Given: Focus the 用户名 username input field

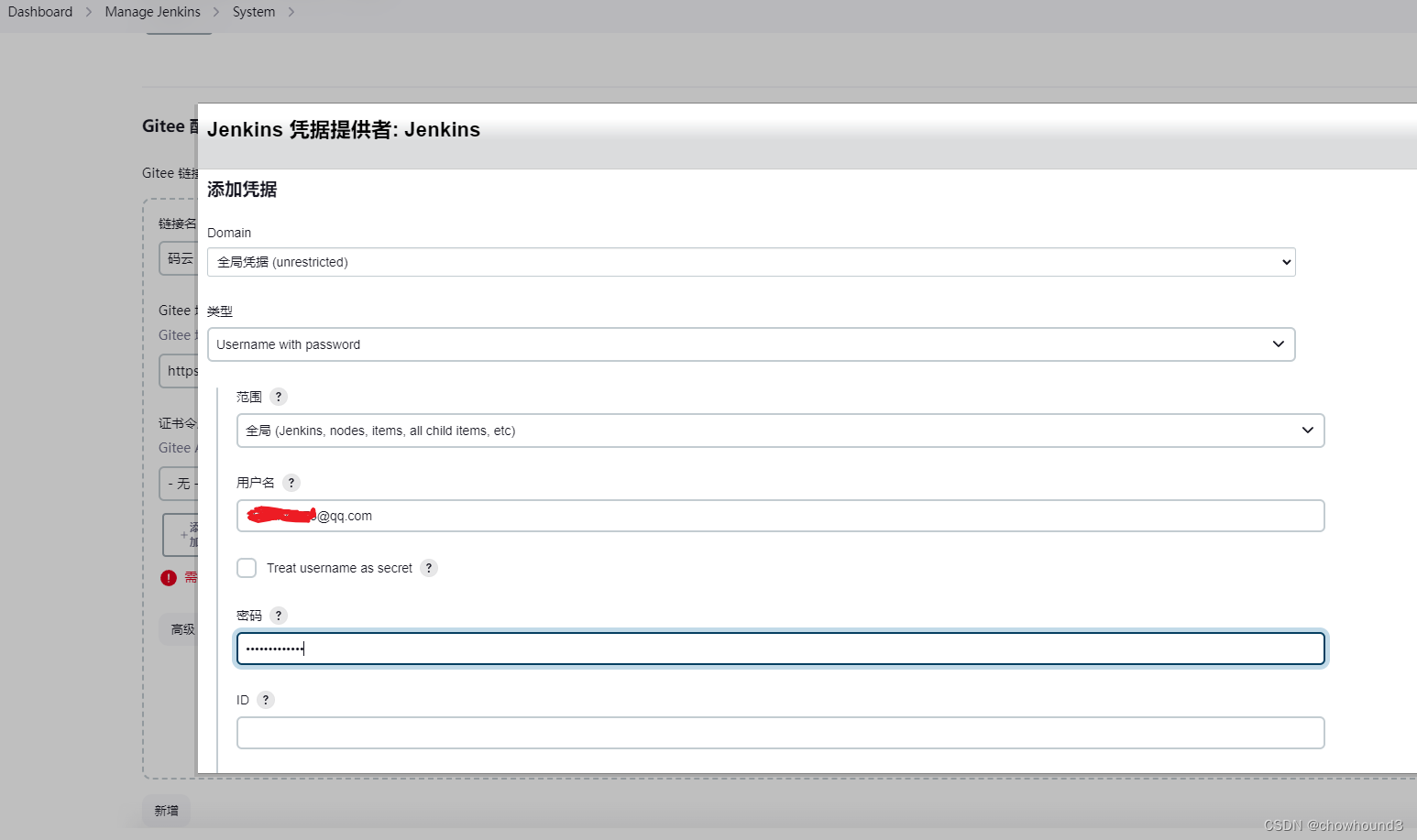Looking at the screenshot, I should pyautogui.click(x=780, y=516).
